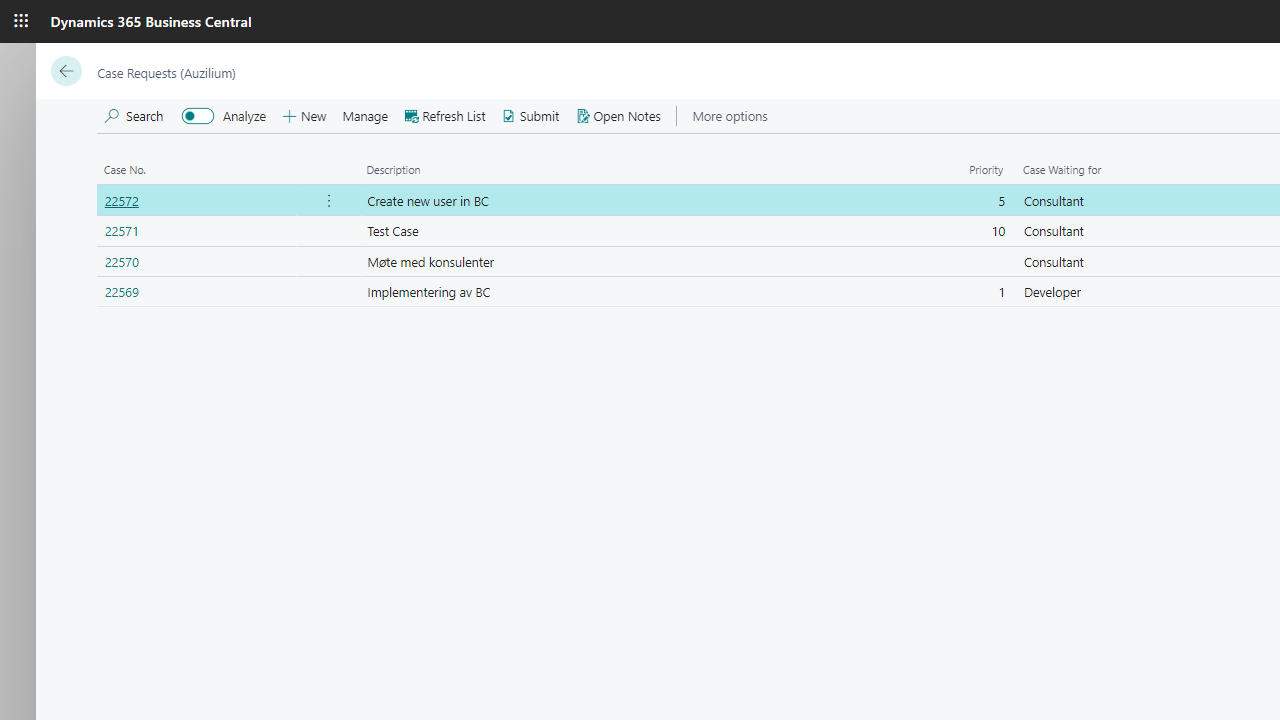1280x720 pixels.
Task: Expand More options
Action: pyautogui.click(x=729, y=116)
